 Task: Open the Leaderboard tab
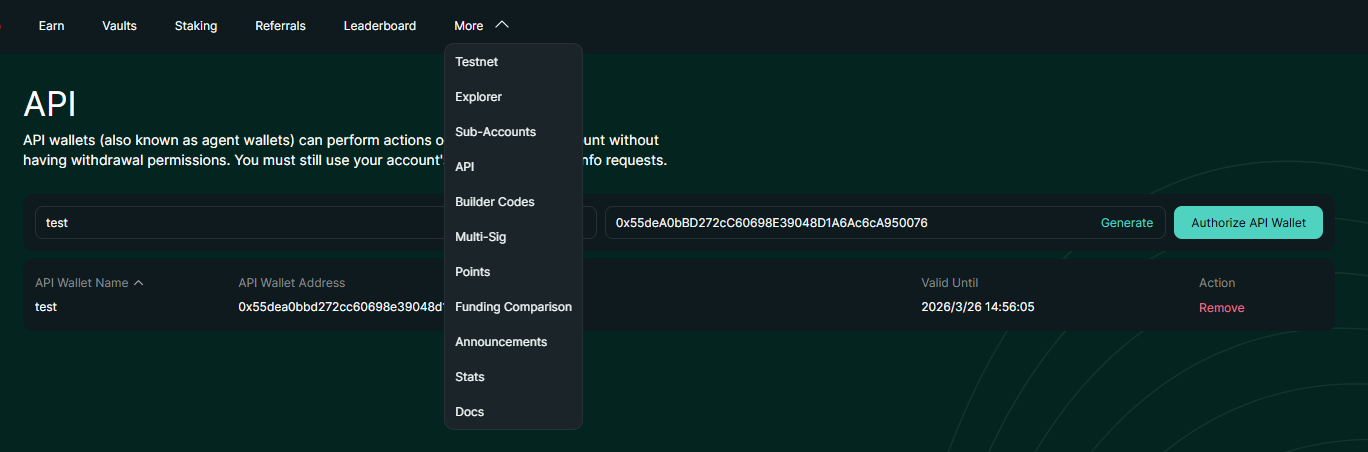[379, 26]
